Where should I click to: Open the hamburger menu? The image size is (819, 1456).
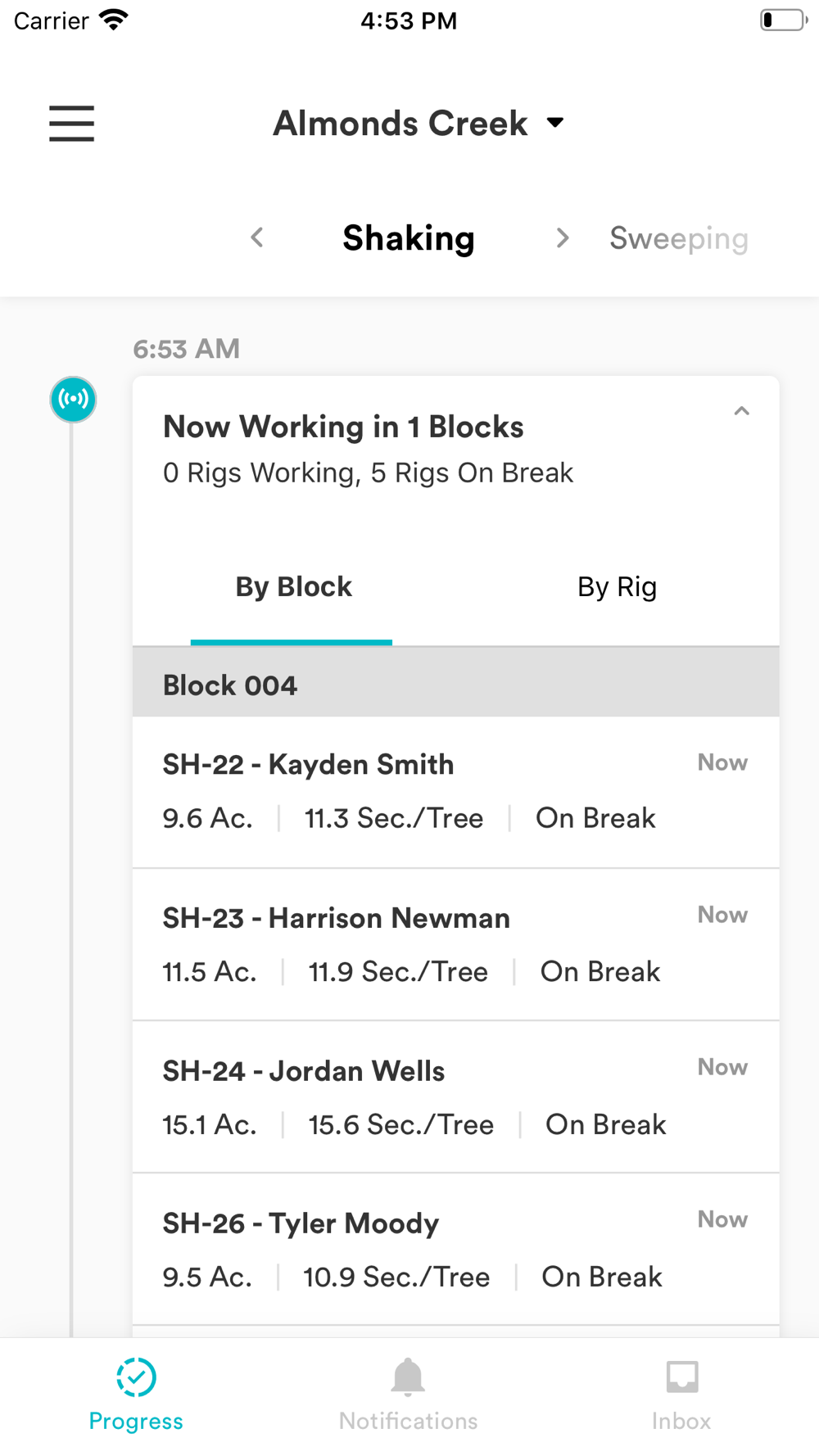pos(71,124)
